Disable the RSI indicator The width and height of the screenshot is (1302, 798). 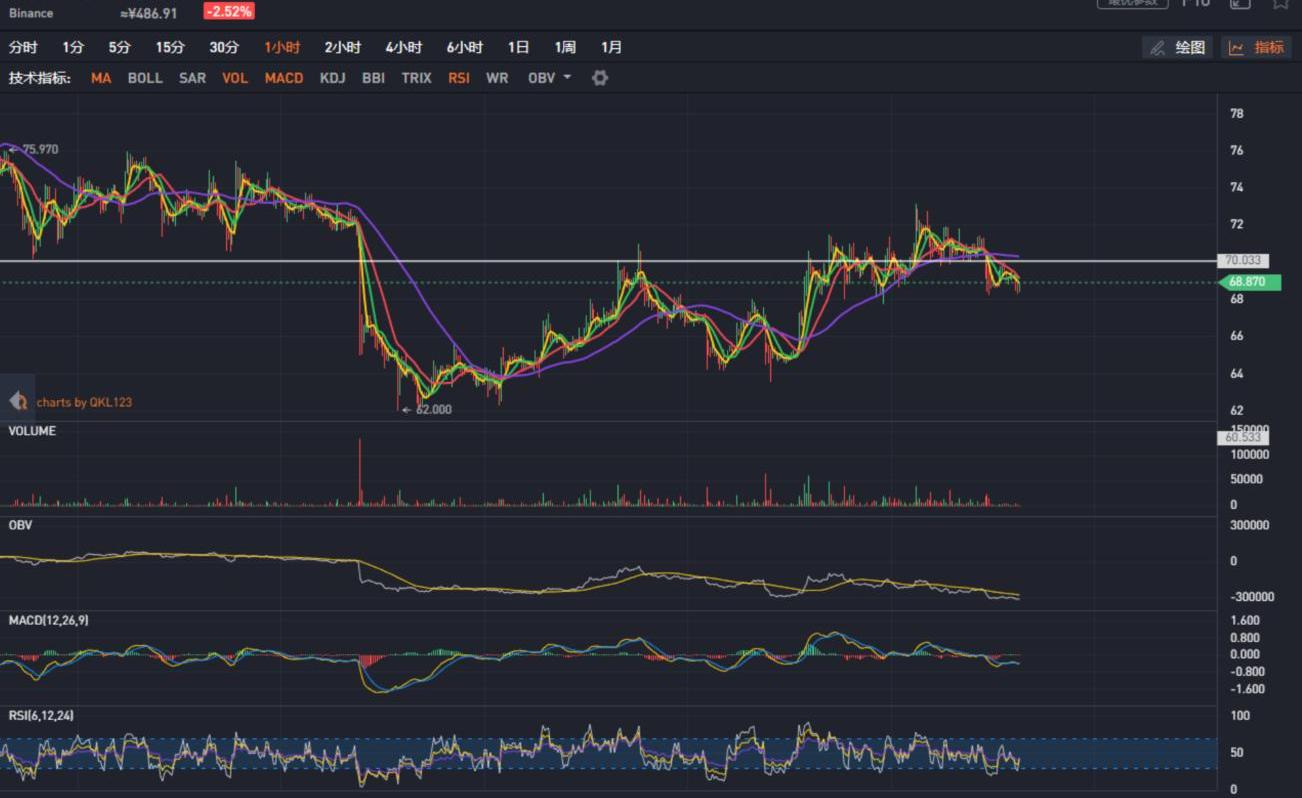pyautogui.click(x=459, y=78)
